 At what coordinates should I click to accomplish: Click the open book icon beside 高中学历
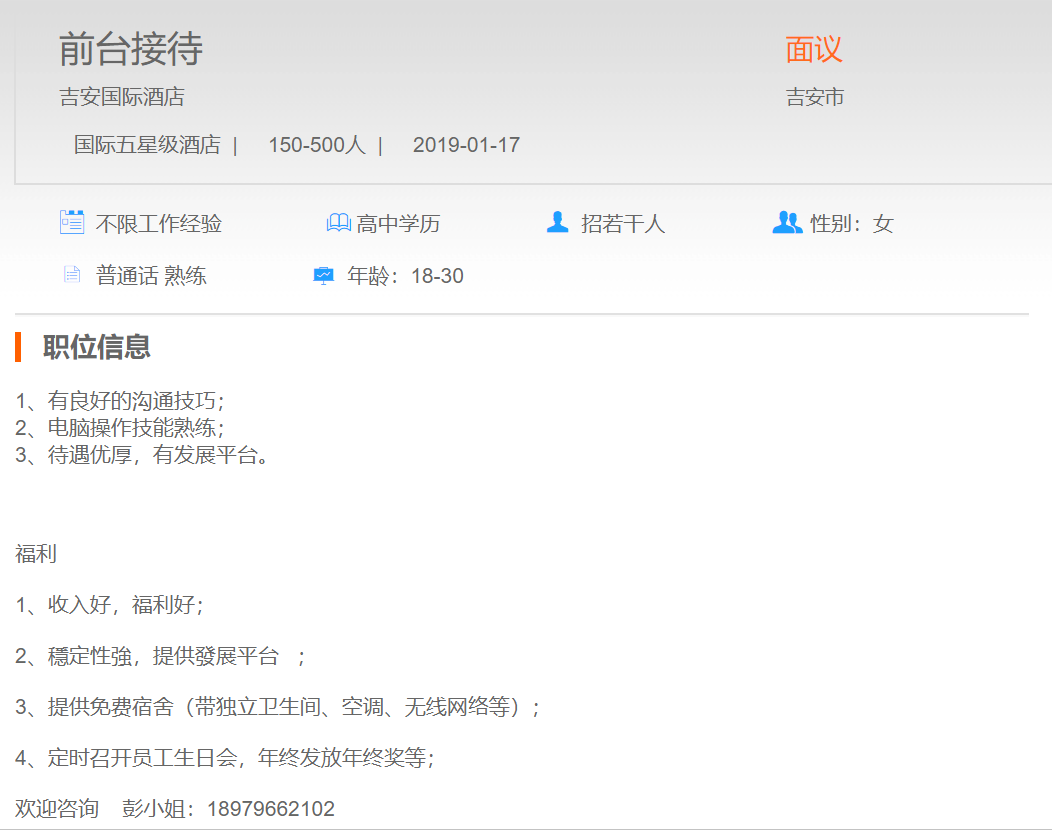tap(338, 223)
